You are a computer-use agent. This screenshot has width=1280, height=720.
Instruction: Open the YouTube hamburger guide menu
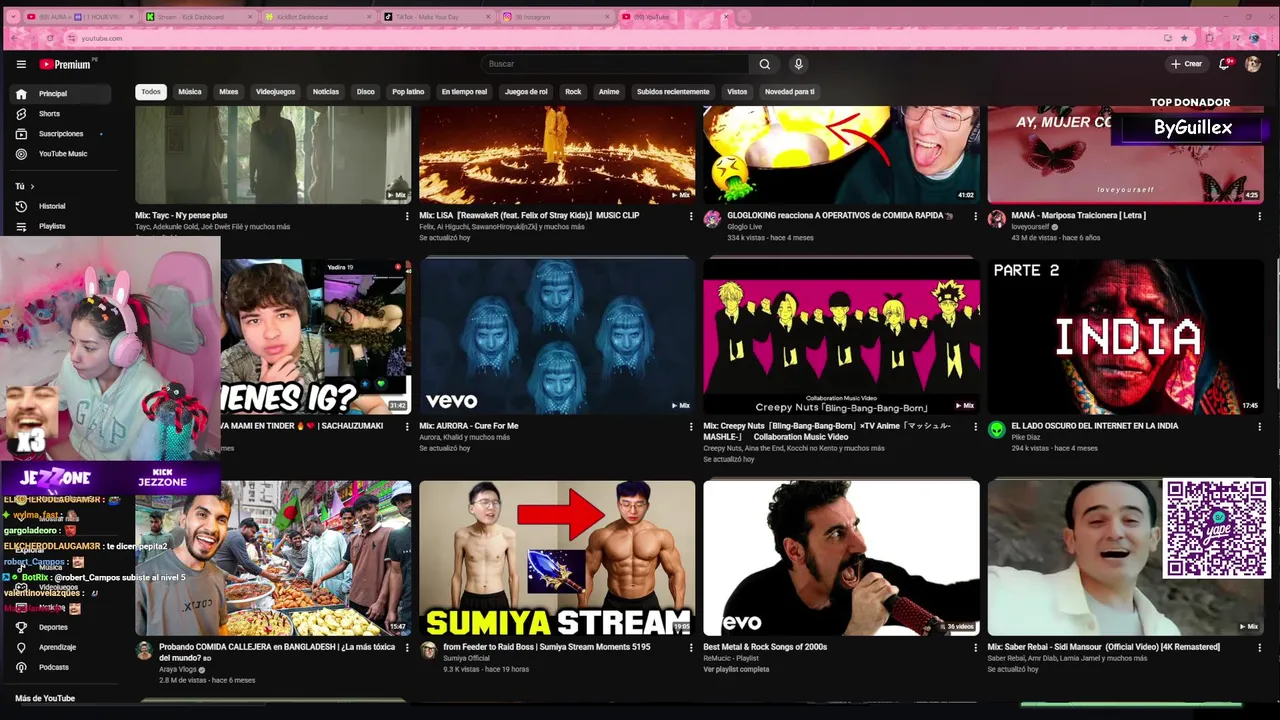(x=21, y=64)
